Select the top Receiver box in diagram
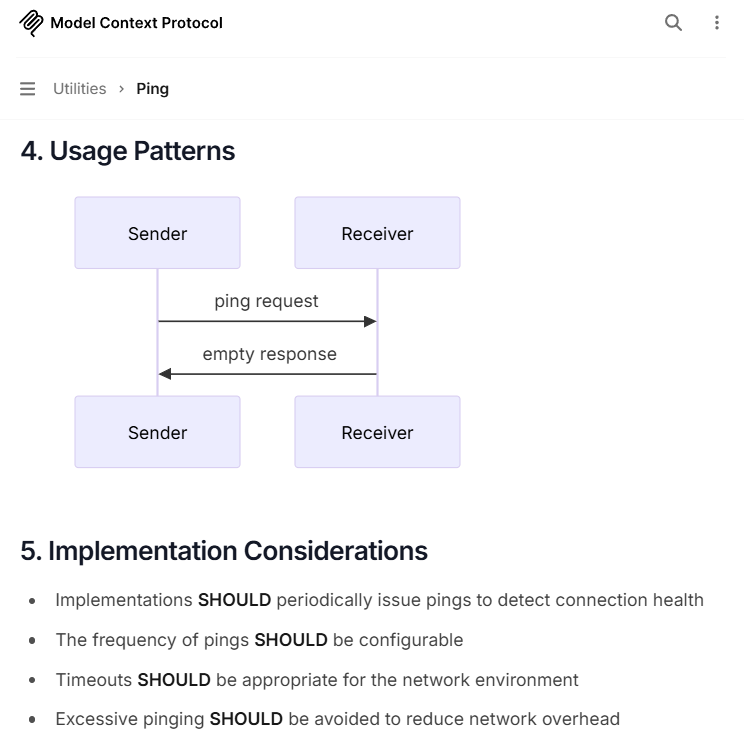This screenshot has width=744, height=747. 377,233
